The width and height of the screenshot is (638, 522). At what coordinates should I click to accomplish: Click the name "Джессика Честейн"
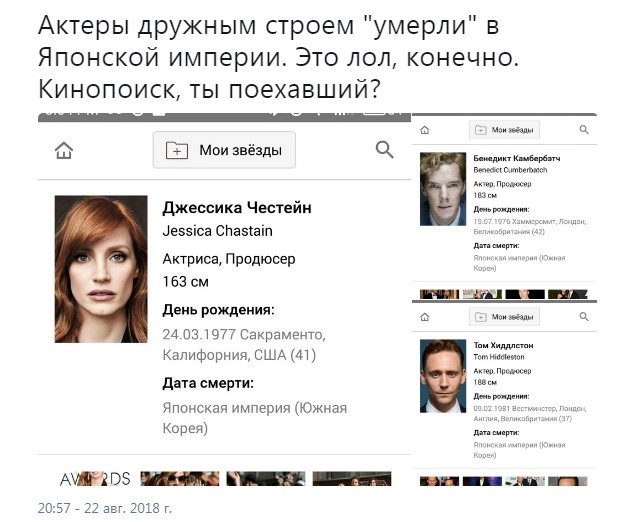click(237, 208)
